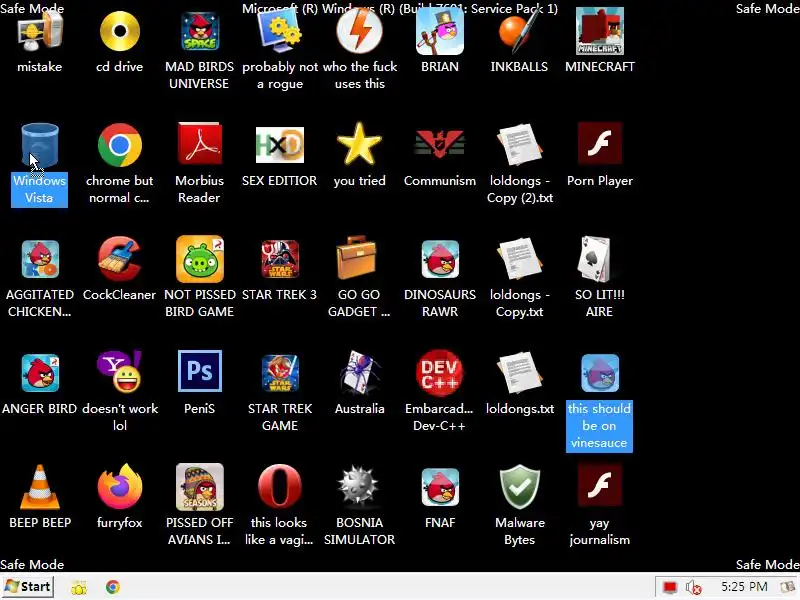Select 'loldongs - Copy.txt' document icon
The height and width of the screenshot is (600, 800).
click(519, 259)
